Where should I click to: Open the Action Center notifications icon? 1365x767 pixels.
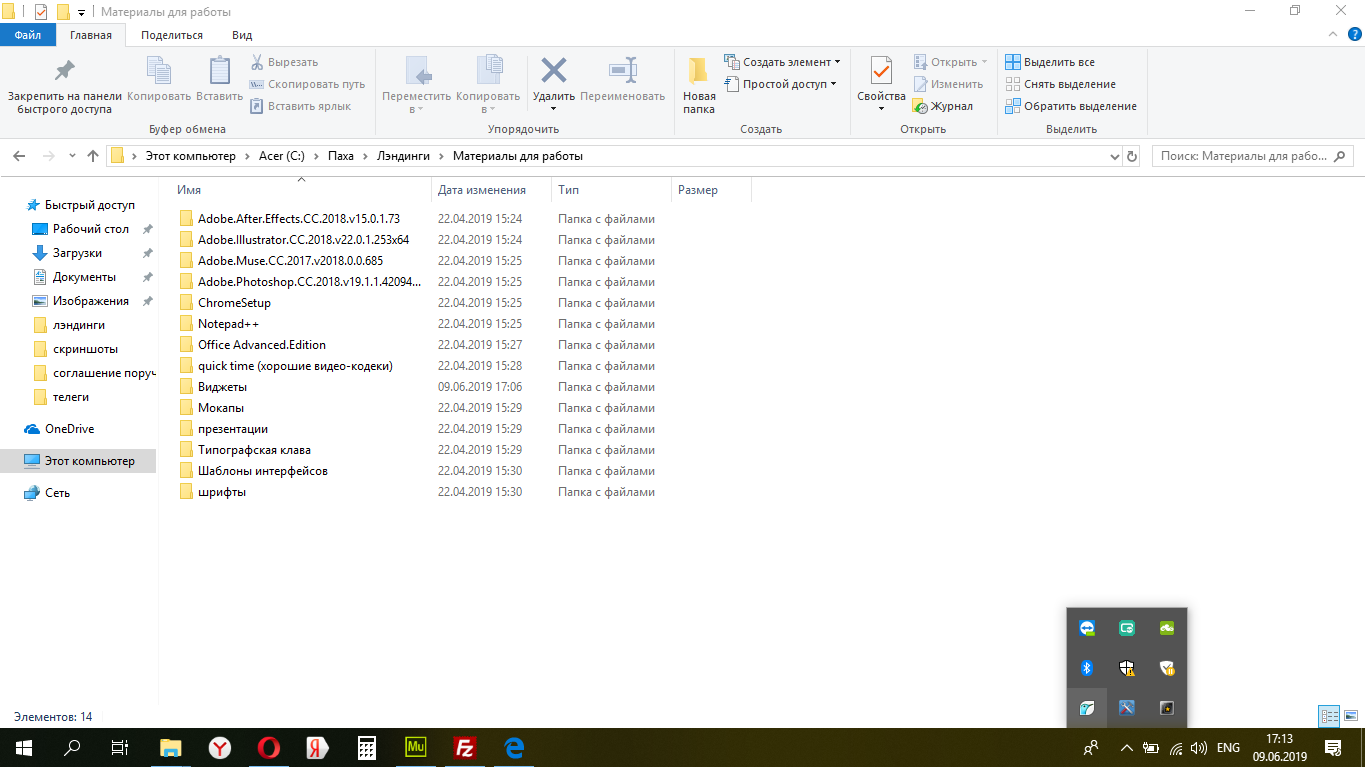[x=1333, y=747]
